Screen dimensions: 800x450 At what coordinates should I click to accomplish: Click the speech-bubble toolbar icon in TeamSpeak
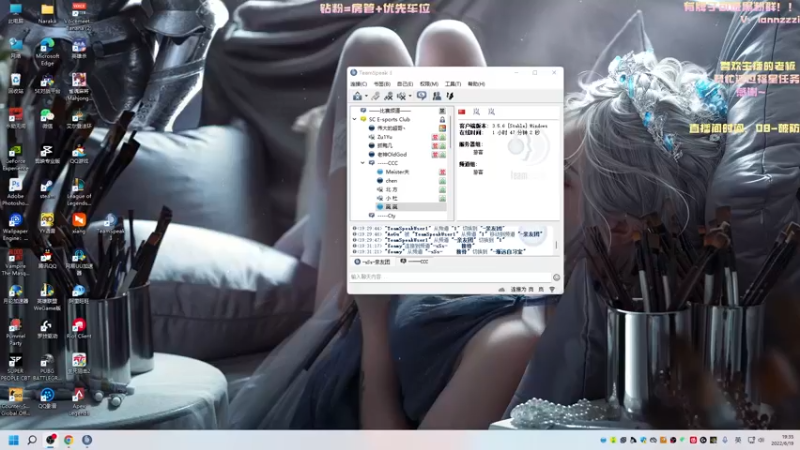[x=421, y=96]
